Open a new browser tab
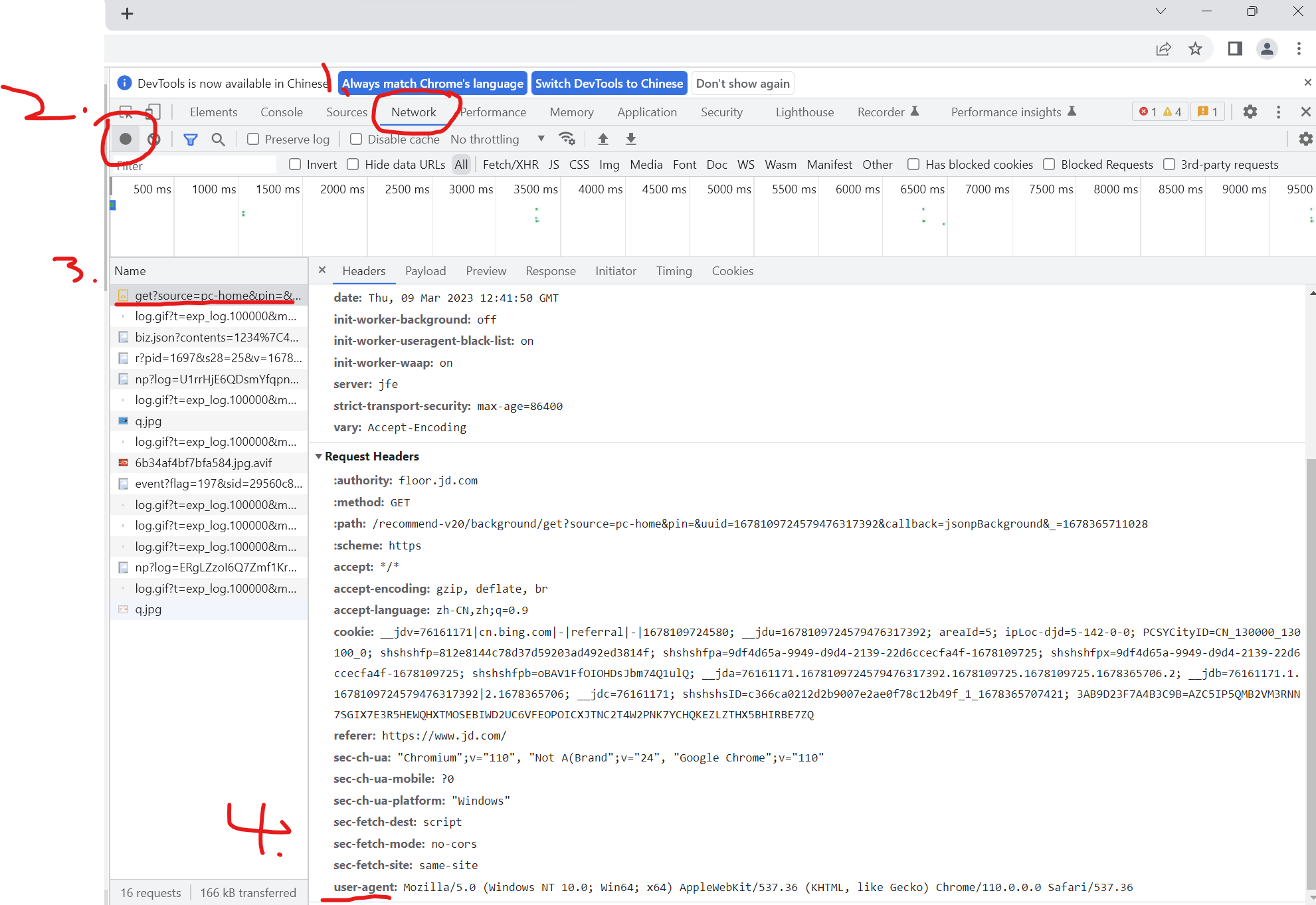The height and width of the screenshot is (905, 1316). (x=128, y=13)
